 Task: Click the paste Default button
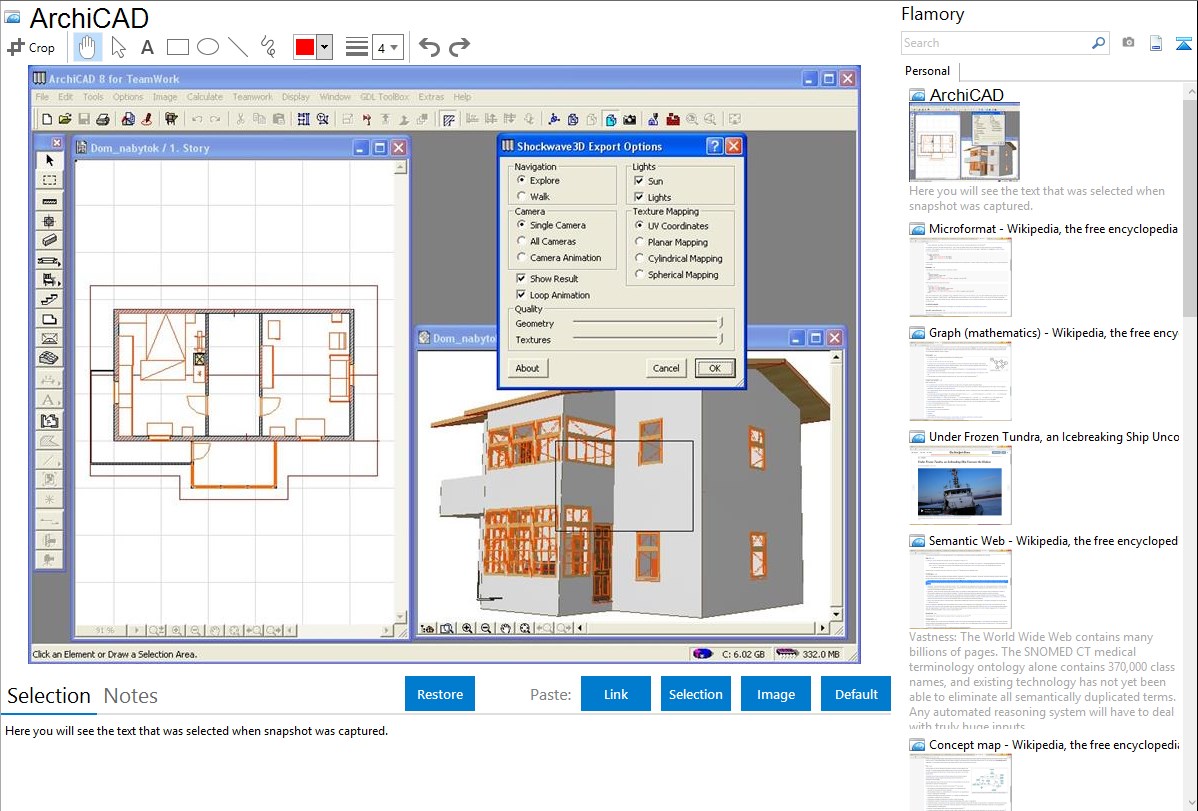[x=856, y=694]
